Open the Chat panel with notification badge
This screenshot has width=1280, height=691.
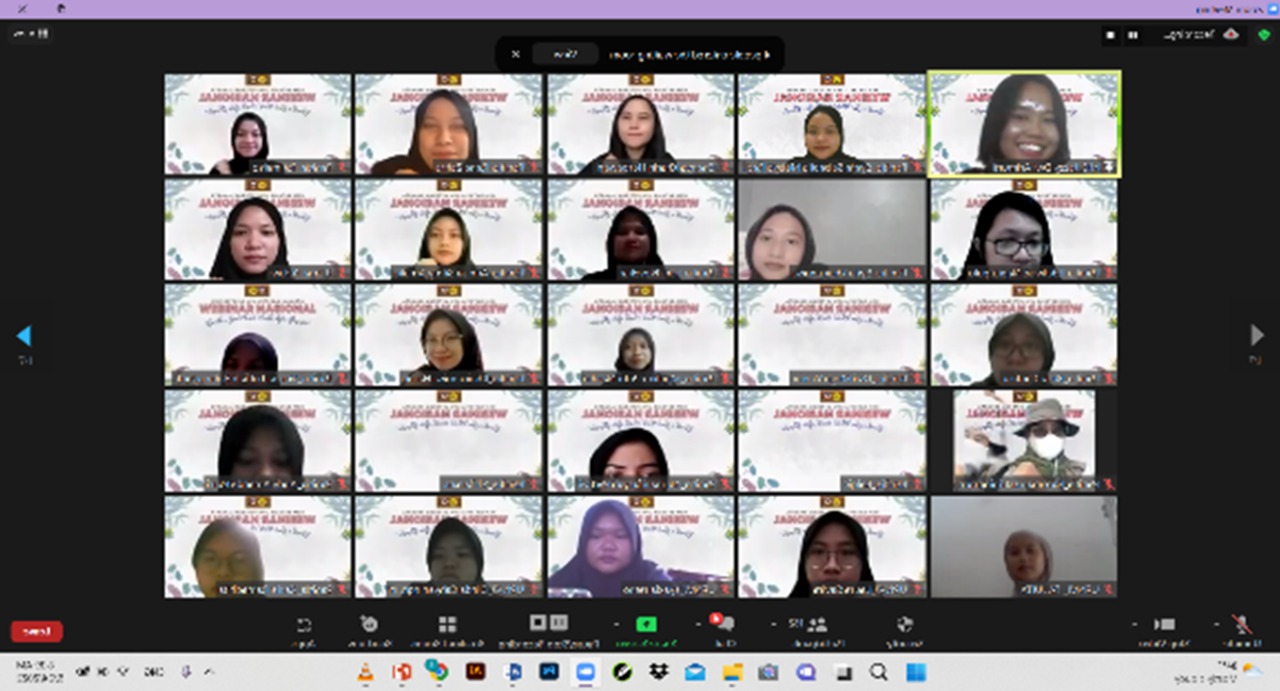click(x=725, y=624)
